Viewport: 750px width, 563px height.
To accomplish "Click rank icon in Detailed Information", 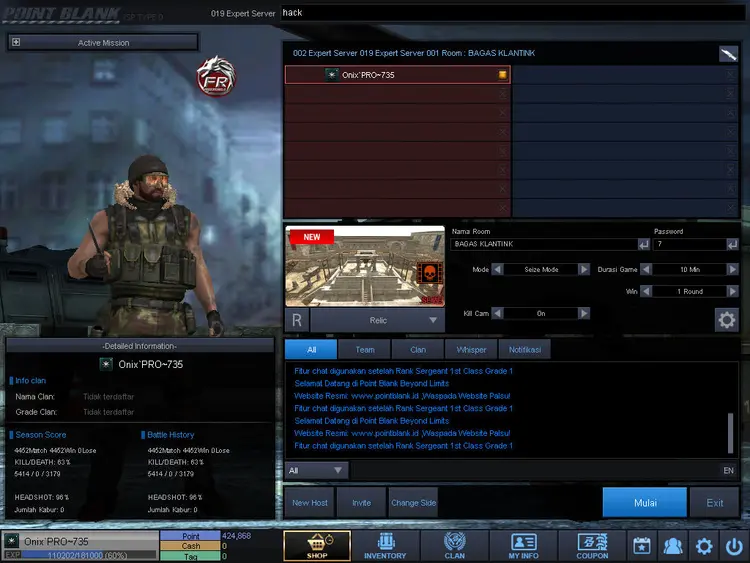I will [106, 364].
